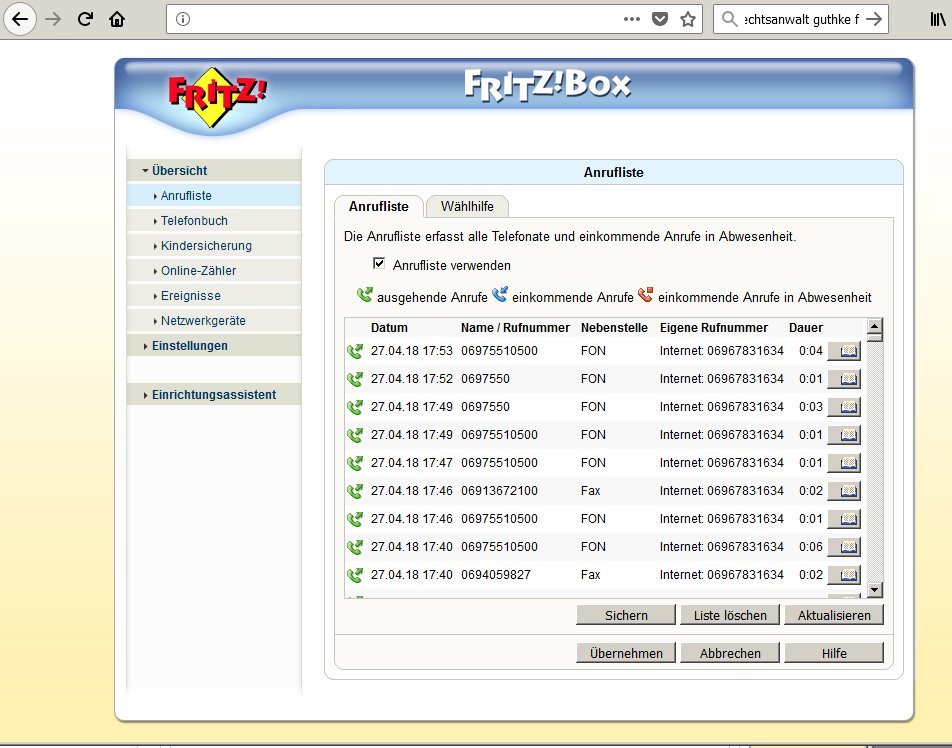Click the 'Eigene Rufnummer' column header
The image size is (952, 748).
(x=713, y=328)
